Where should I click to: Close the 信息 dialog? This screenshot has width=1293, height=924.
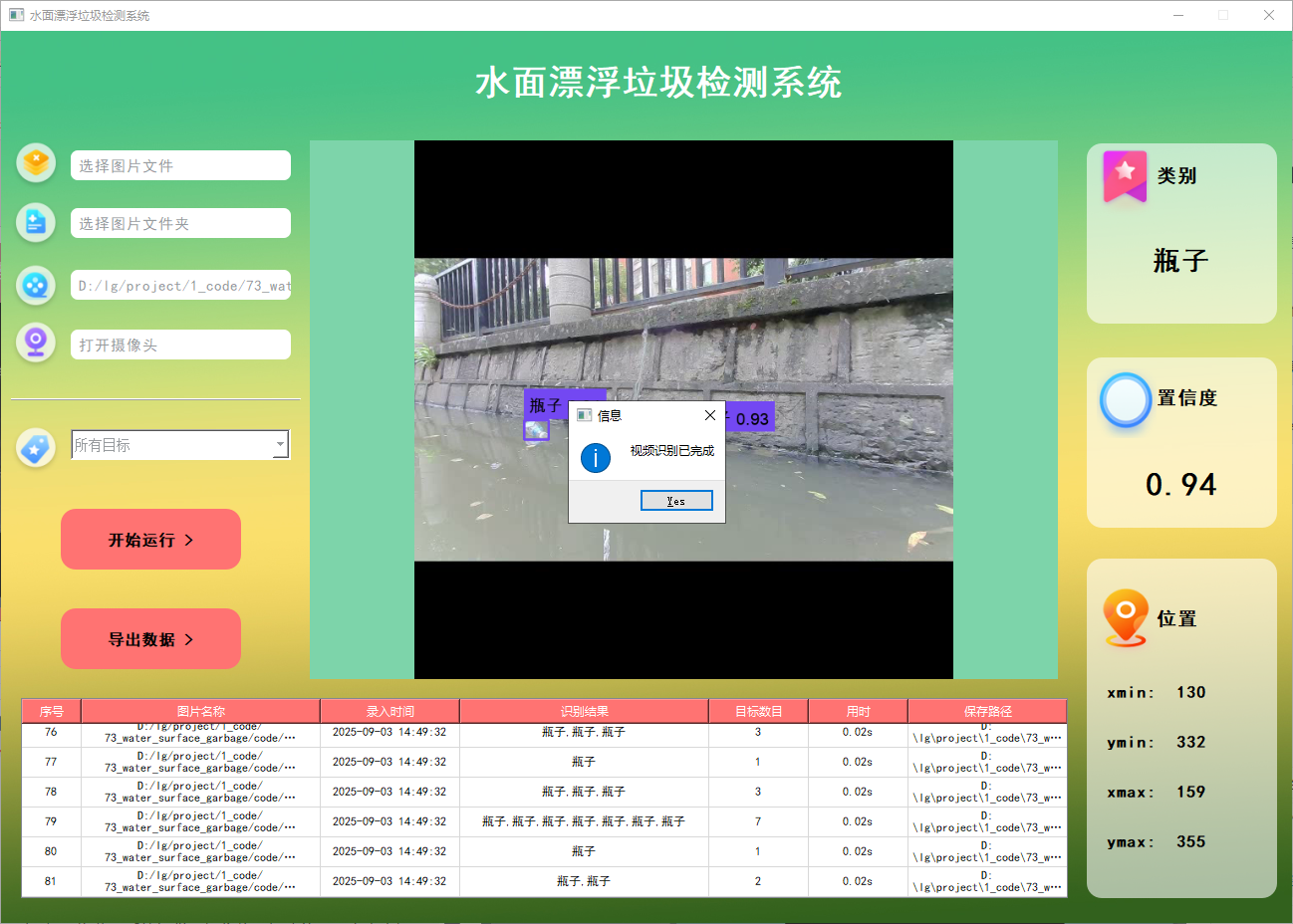pyautogui.click(x=710, y=415)
